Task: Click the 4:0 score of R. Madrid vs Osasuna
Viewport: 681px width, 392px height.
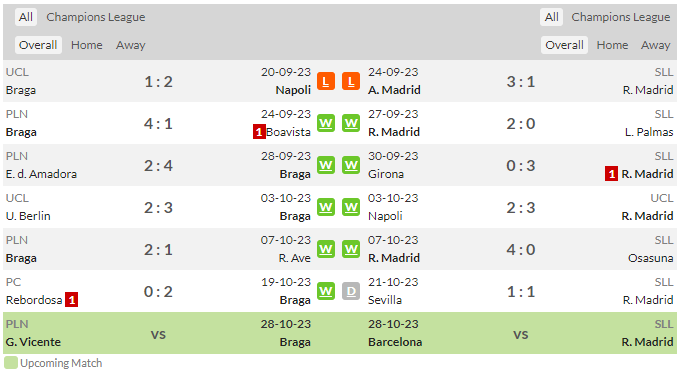Action: point(521,250)
